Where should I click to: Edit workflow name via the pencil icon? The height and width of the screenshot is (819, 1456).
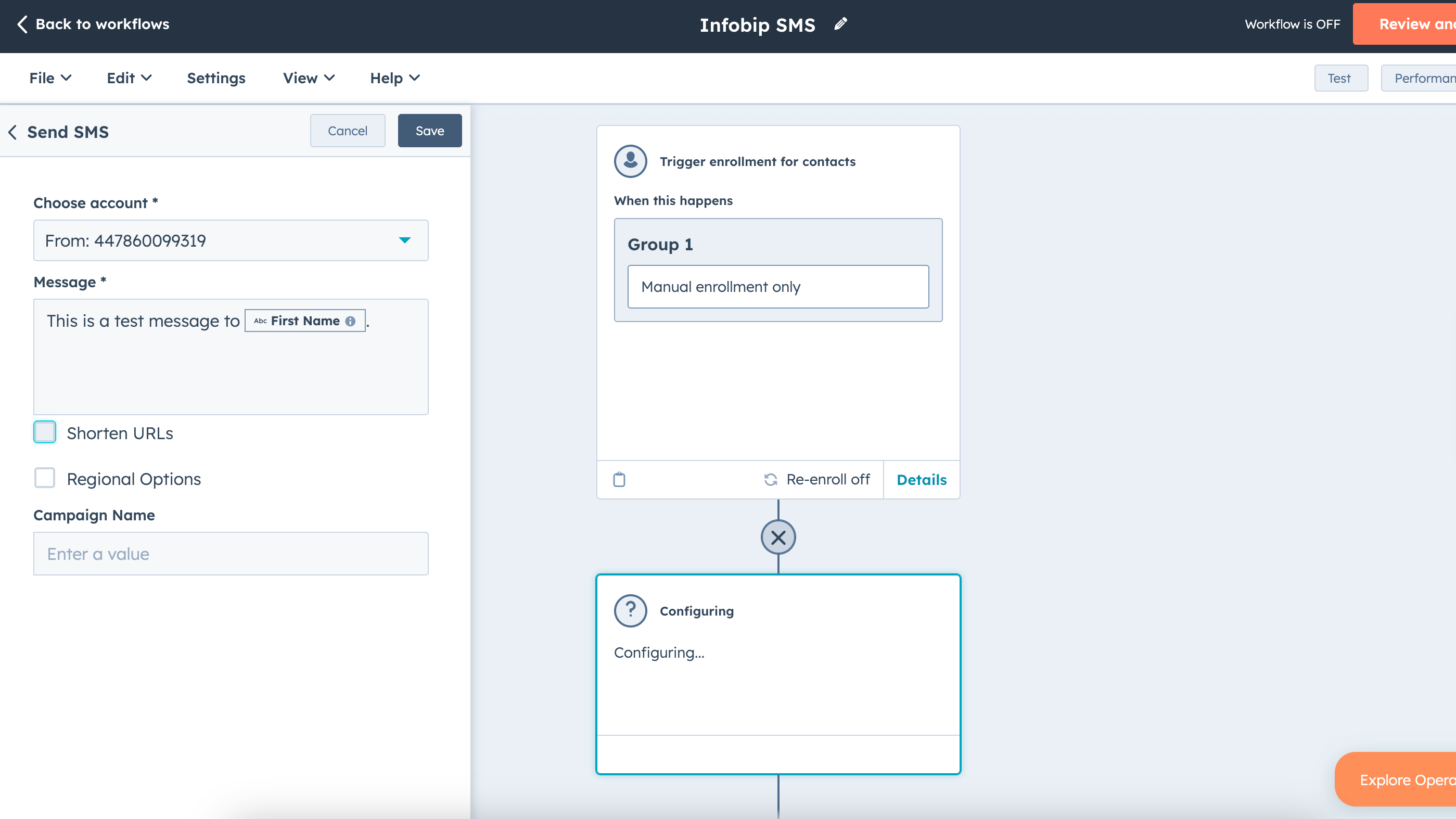click(x=840, y=23)
